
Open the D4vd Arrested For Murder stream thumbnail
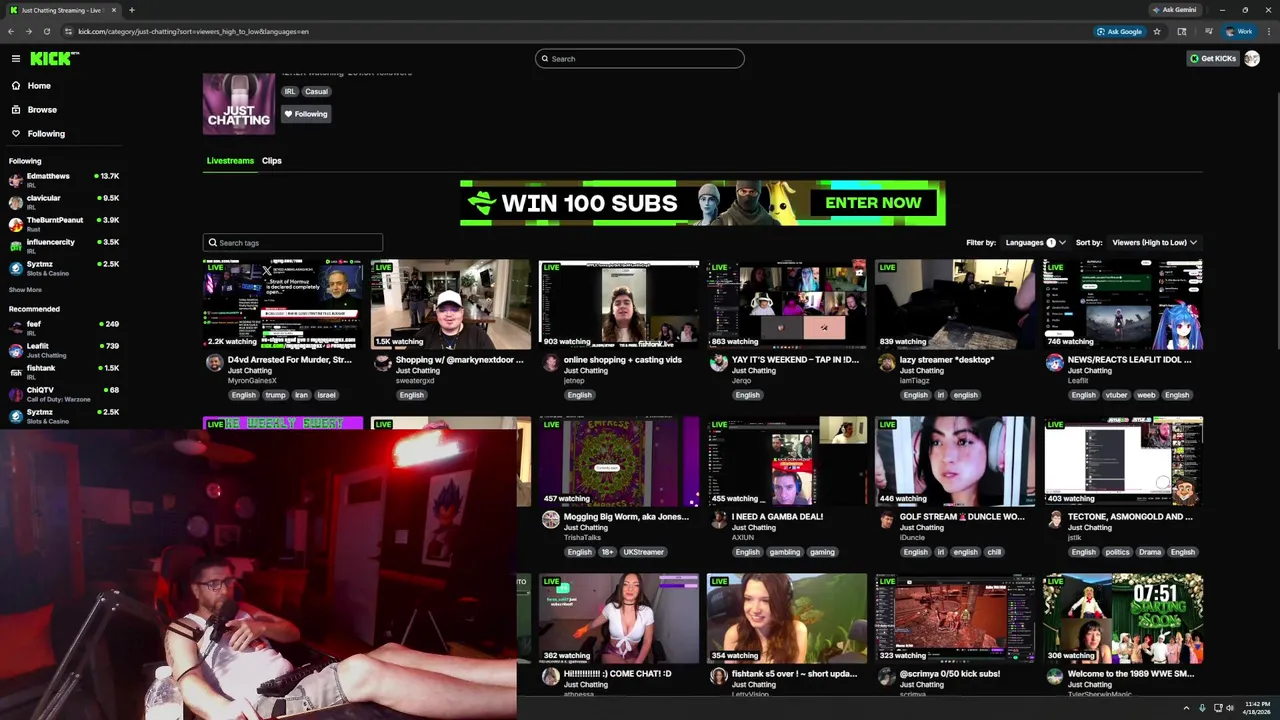pos(283,304)
